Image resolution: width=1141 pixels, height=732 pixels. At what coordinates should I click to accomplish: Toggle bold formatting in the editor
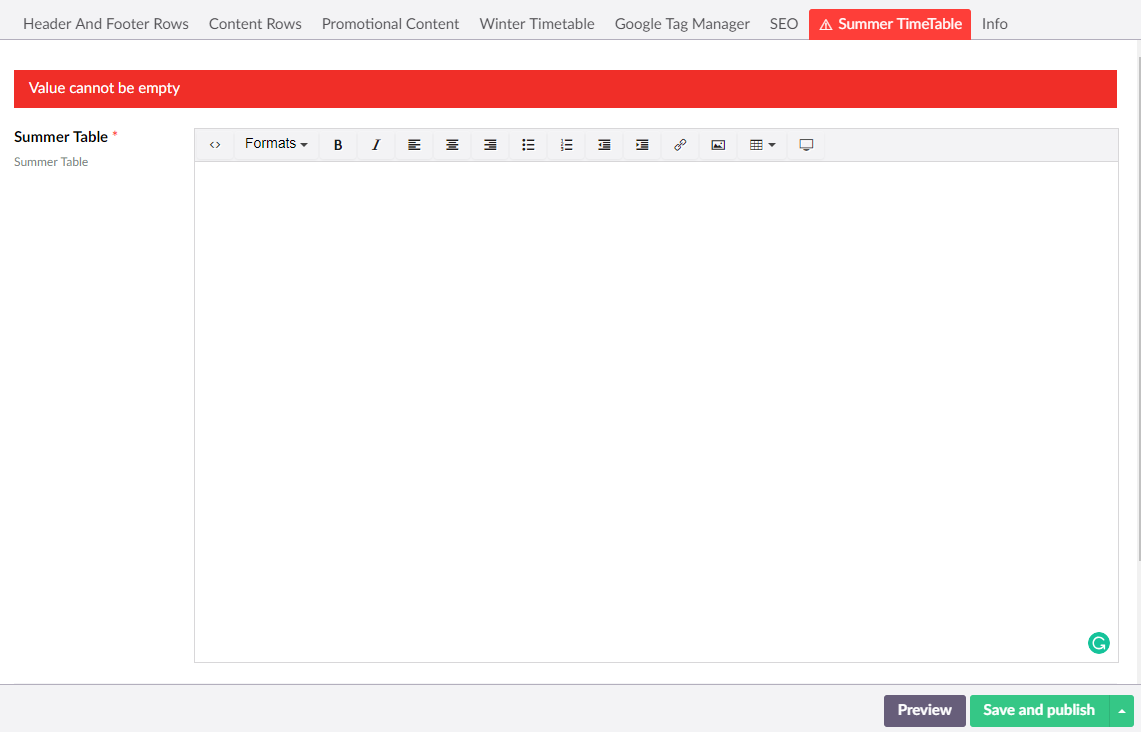tap(338, 145)
